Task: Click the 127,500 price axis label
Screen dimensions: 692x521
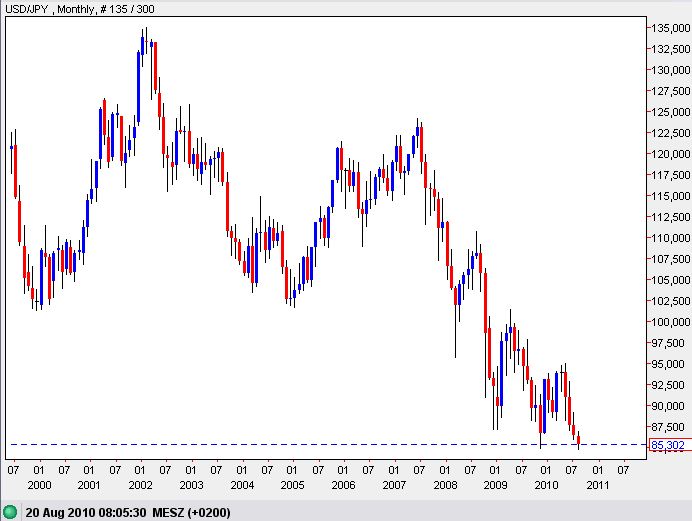Action: (x=671, y=91)
